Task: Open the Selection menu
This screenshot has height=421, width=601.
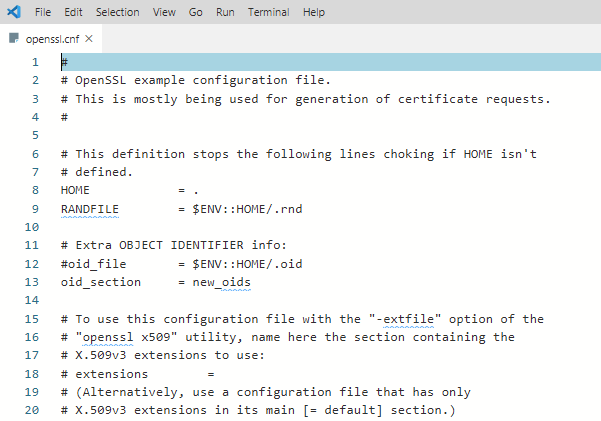Action: pos(117,12)
